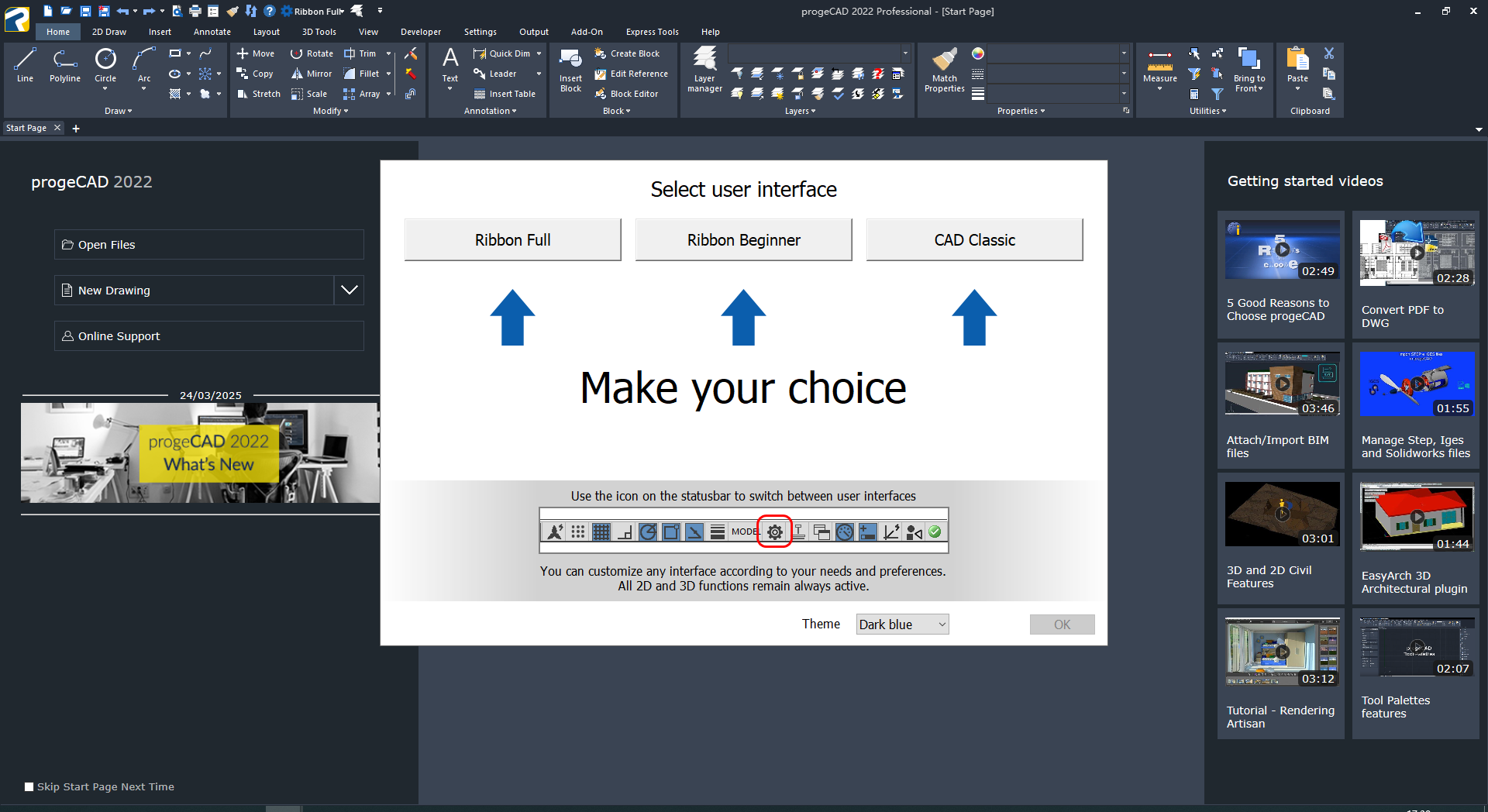
Task: Click Online Support button
Action: pyautogui.click(x=209, y=335)
